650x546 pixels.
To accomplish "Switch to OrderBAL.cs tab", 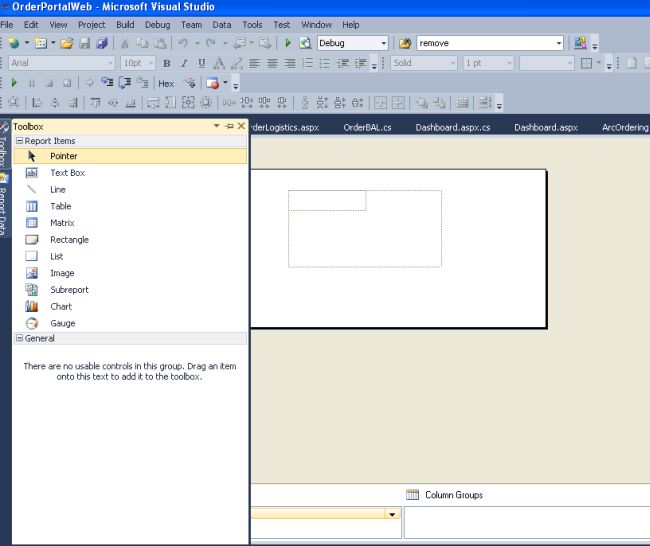I will click(x=367, y=128).
